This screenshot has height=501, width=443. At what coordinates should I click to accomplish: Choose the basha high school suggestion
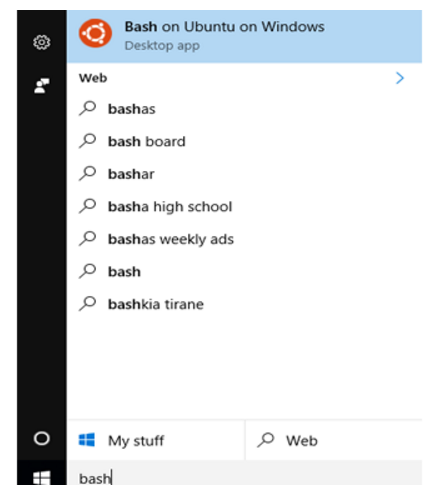[x=244, y=207]
